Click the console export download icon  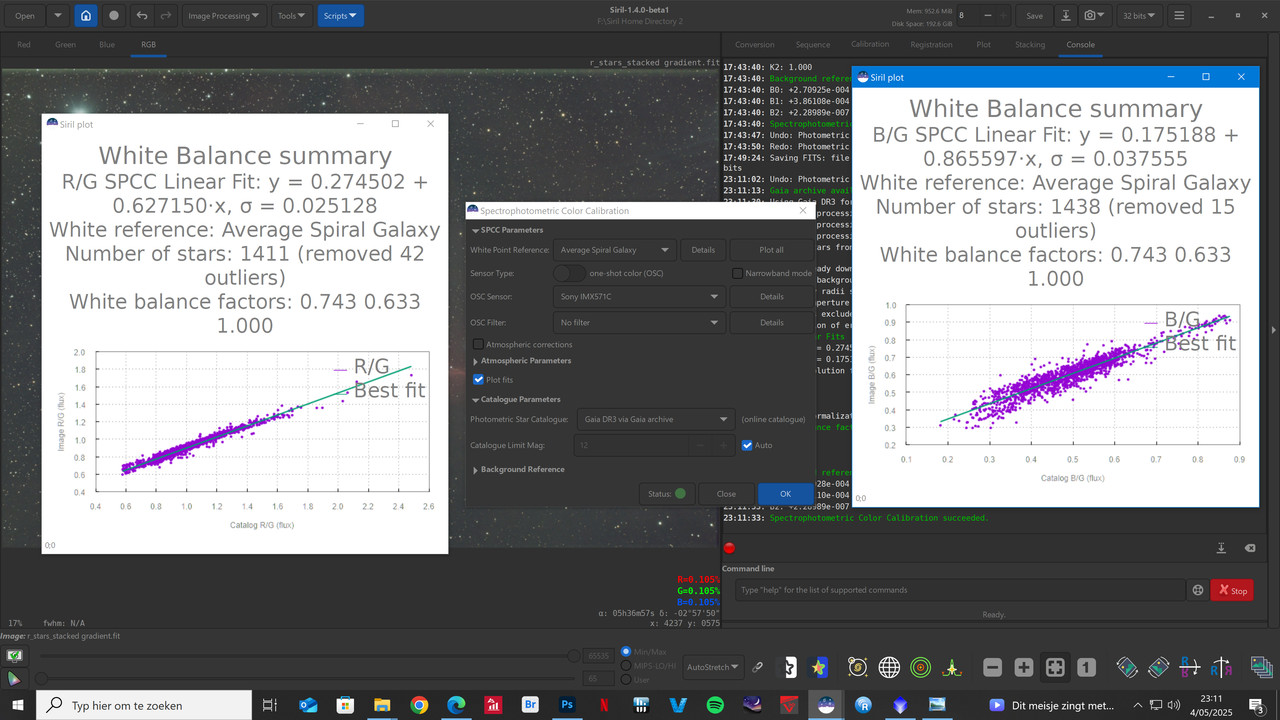pyautogui.click(x=1221, y=548)
